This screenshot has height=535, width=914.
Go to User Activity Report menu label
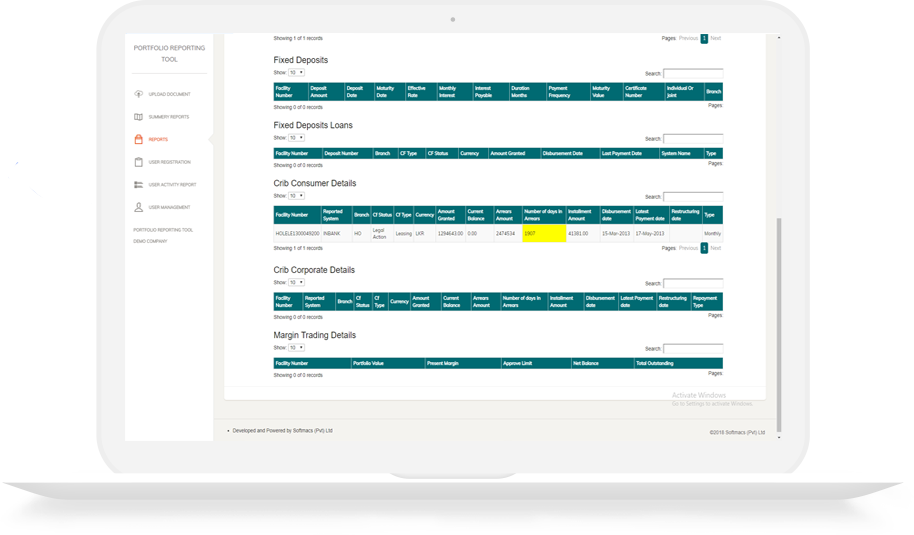[x=172, y=185]
